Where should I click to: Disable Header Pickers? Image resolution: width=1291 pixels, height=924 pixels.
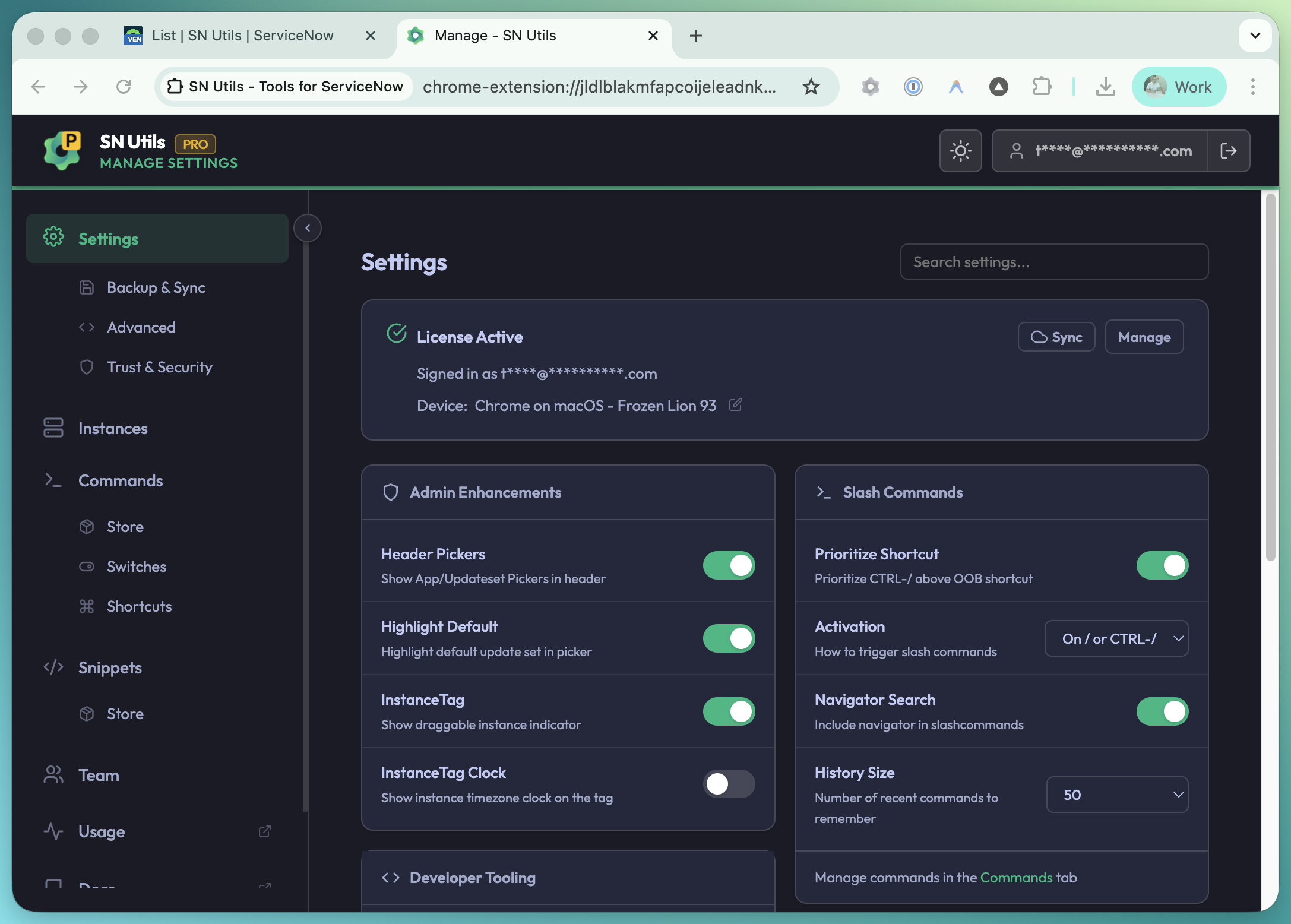tap(729, 565)
